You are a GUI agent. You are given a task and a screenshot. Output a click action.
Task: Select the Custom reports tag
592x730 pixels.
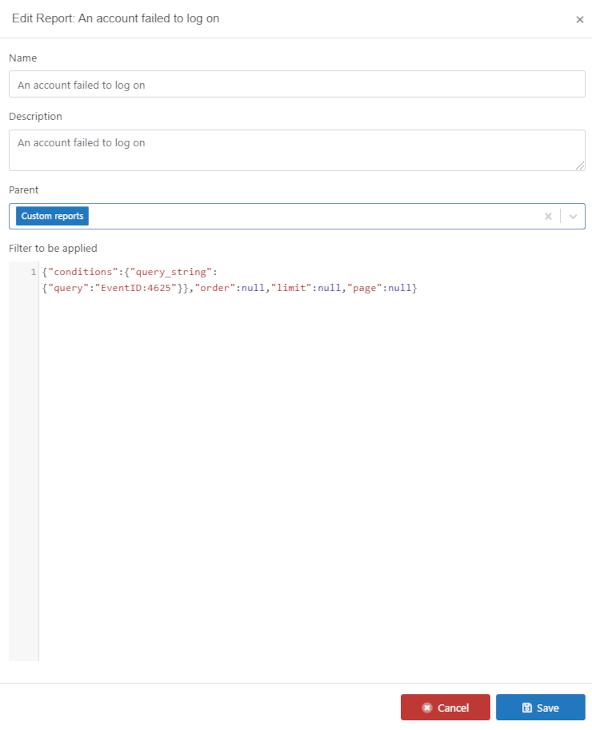pos(52,216)
